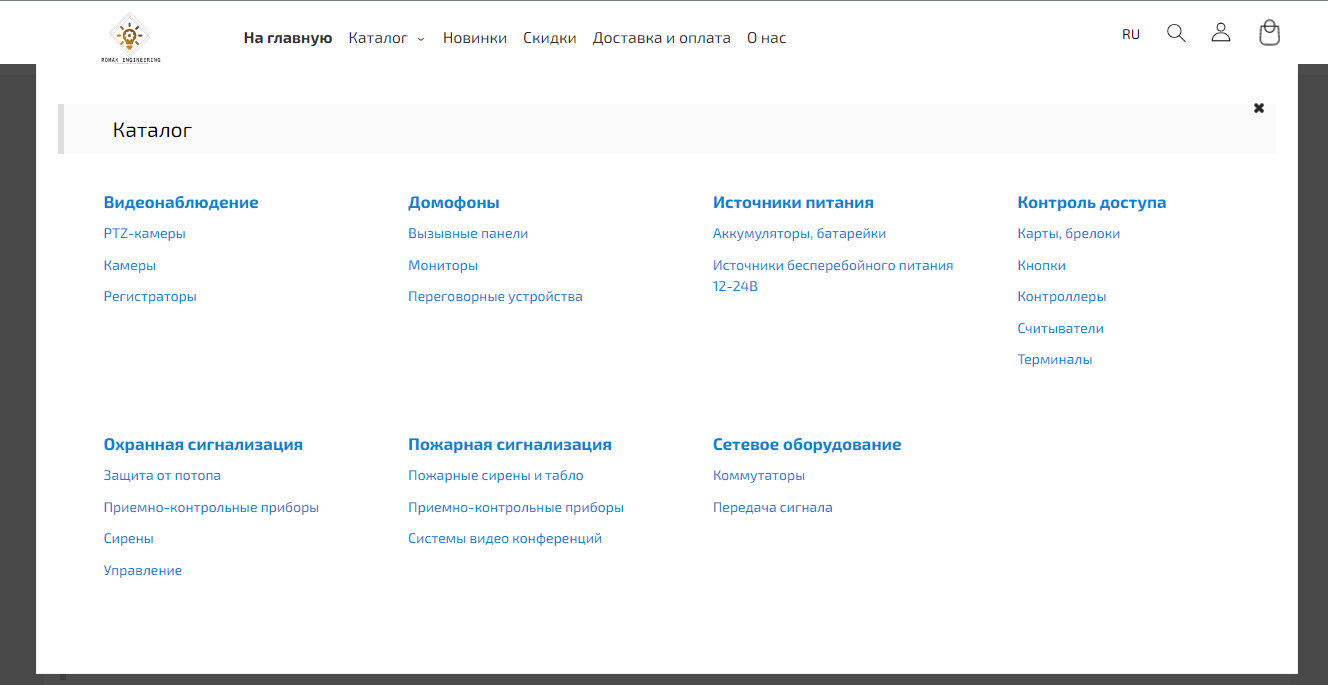Select the Коммутаторы subcategory
The image size is (1328, 685).
pos(758,476)
